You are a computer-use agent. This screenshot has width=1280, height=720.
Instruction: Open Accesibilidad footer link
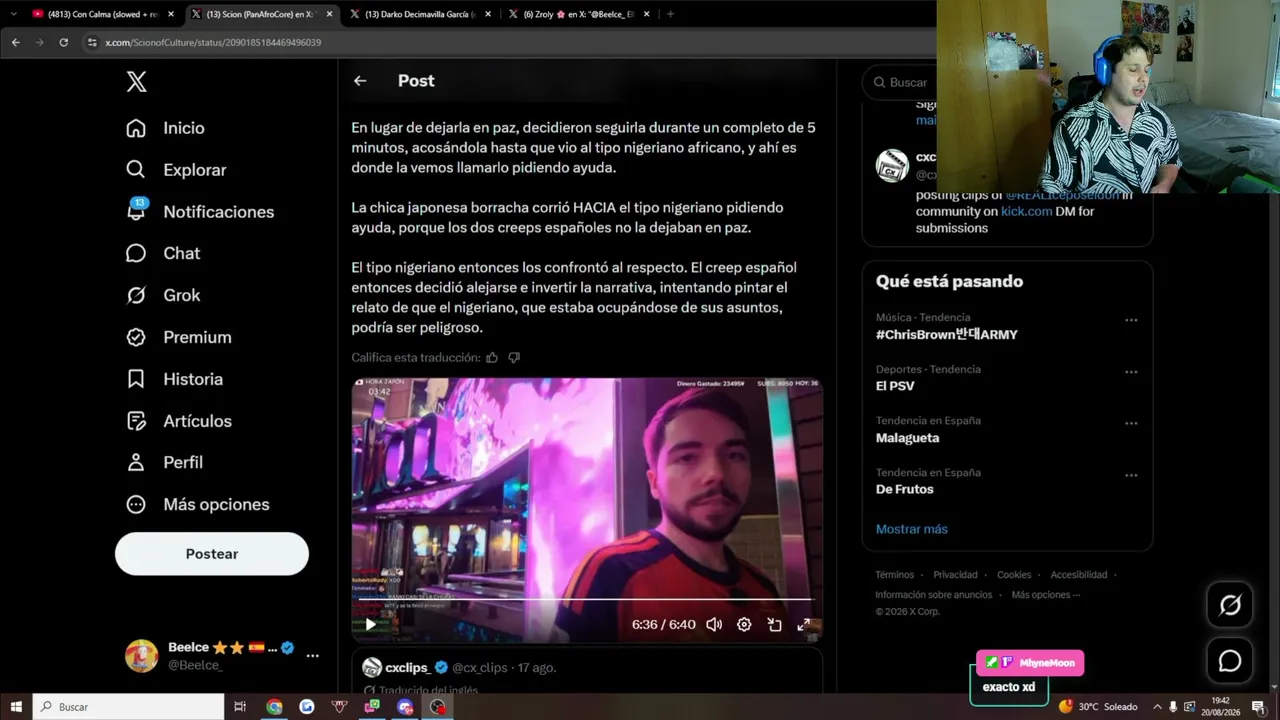point(1078,575)
